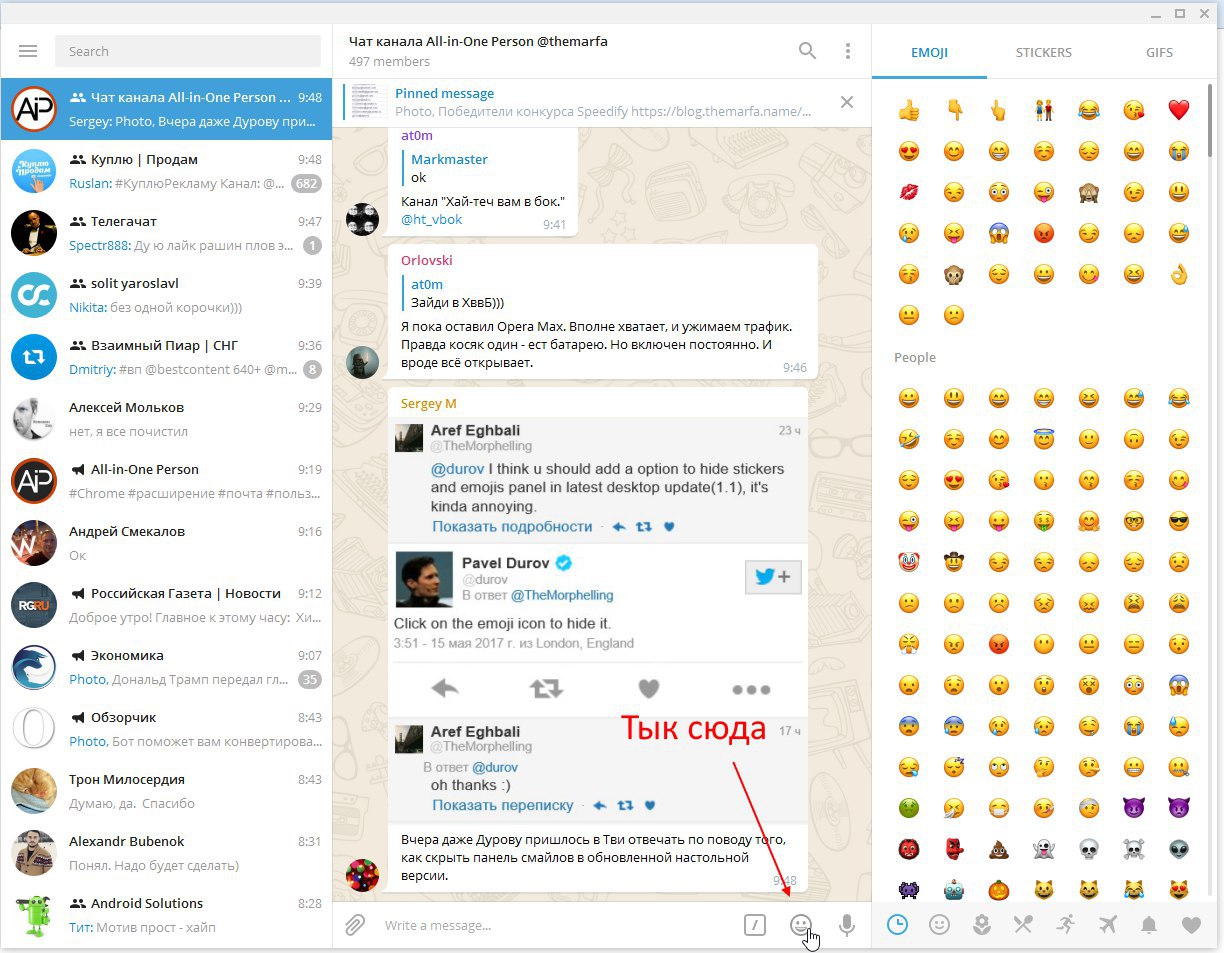Open the Pinned message bar
This screenshot has height=953, width=1224.
[600, 102]
